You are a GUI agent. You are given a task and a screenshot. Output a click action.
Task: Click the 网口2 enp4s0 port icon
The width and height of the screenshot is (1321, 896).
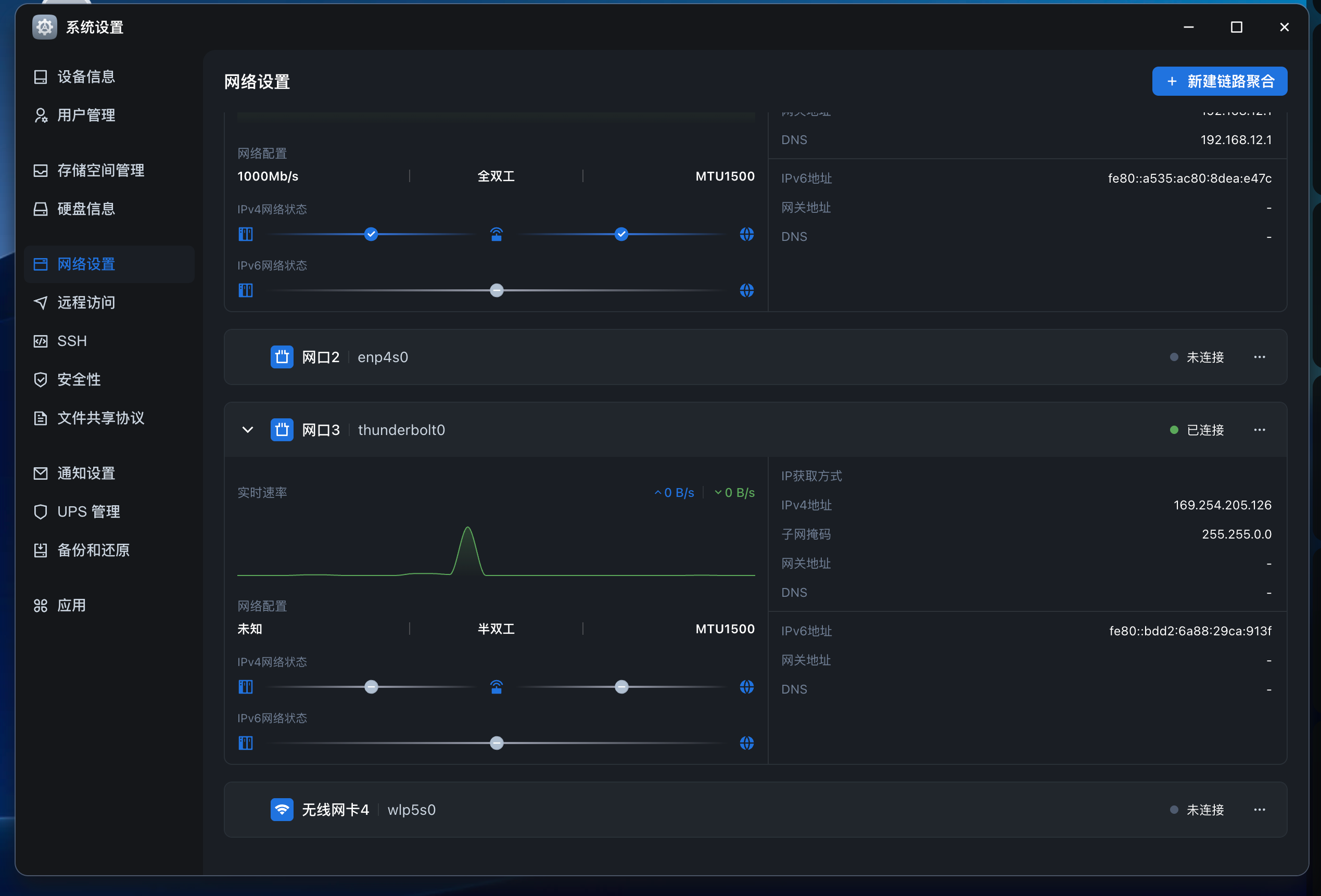(282, 357)
